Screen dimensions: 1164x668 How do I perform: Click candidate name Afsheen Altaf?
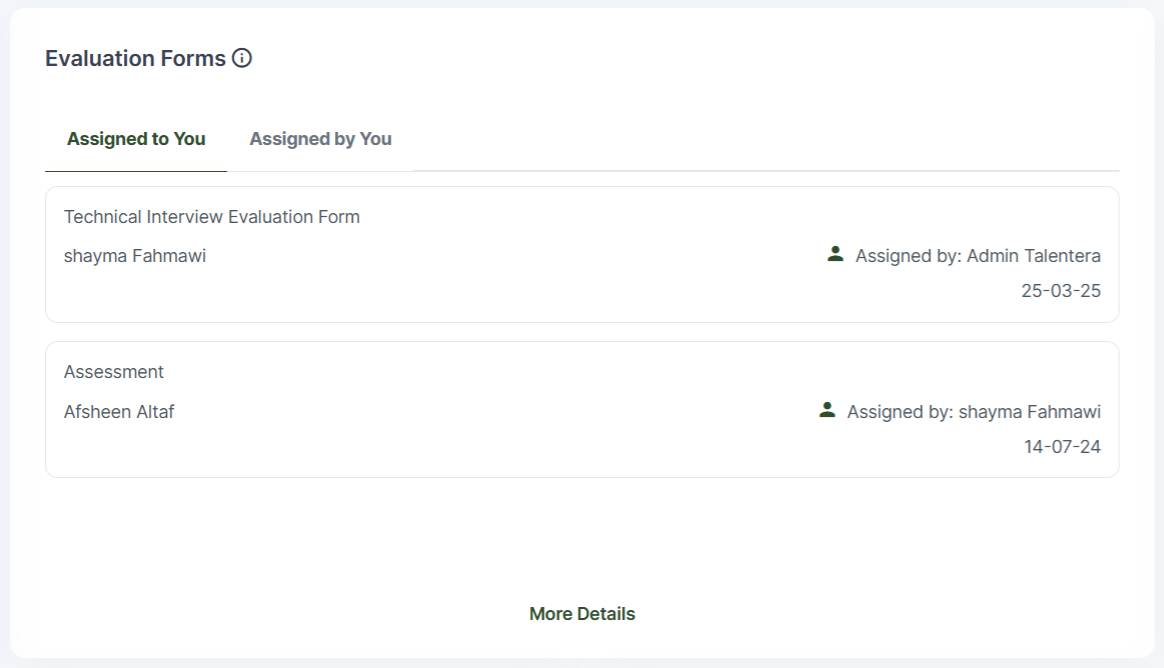click(x=119, y=411)
